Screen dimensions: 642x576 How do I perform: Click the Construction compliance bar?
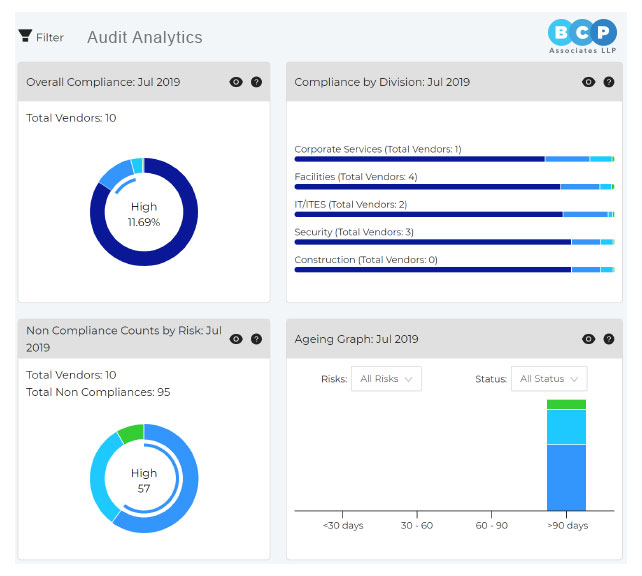454,269
